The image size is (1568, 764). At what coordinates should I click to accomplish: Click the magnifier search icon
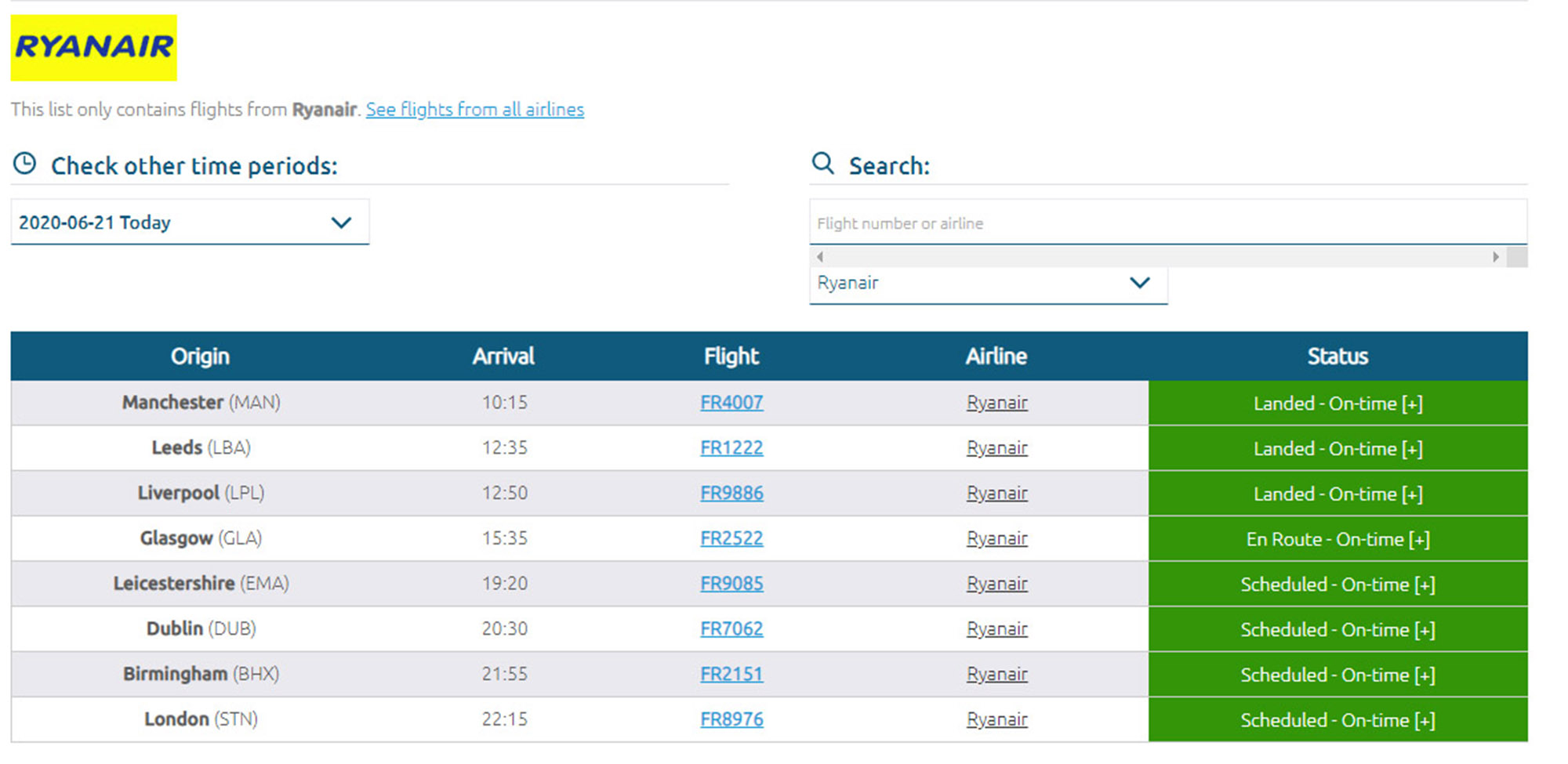(822, 163)
